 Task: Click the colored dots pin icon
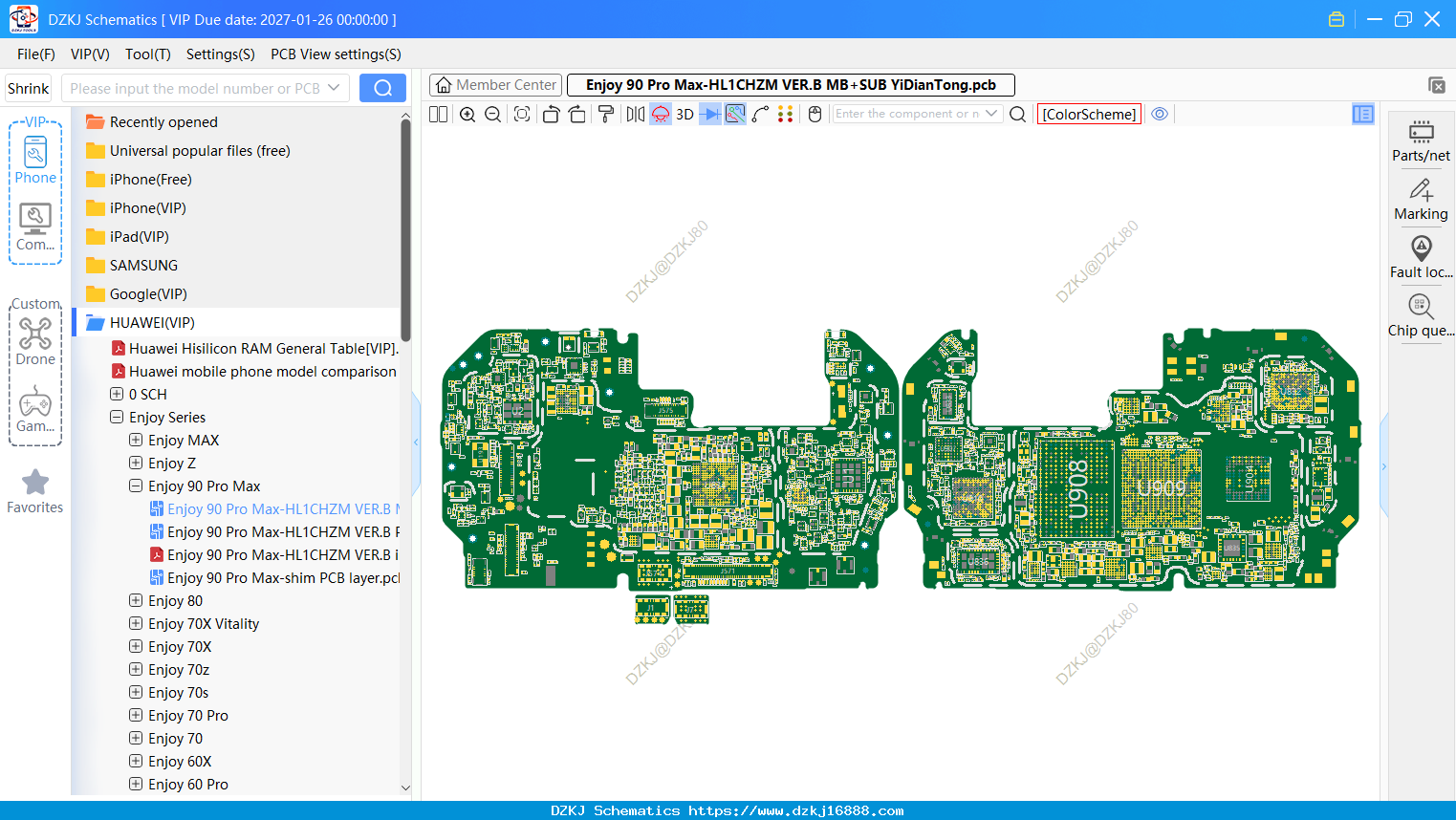786,115
